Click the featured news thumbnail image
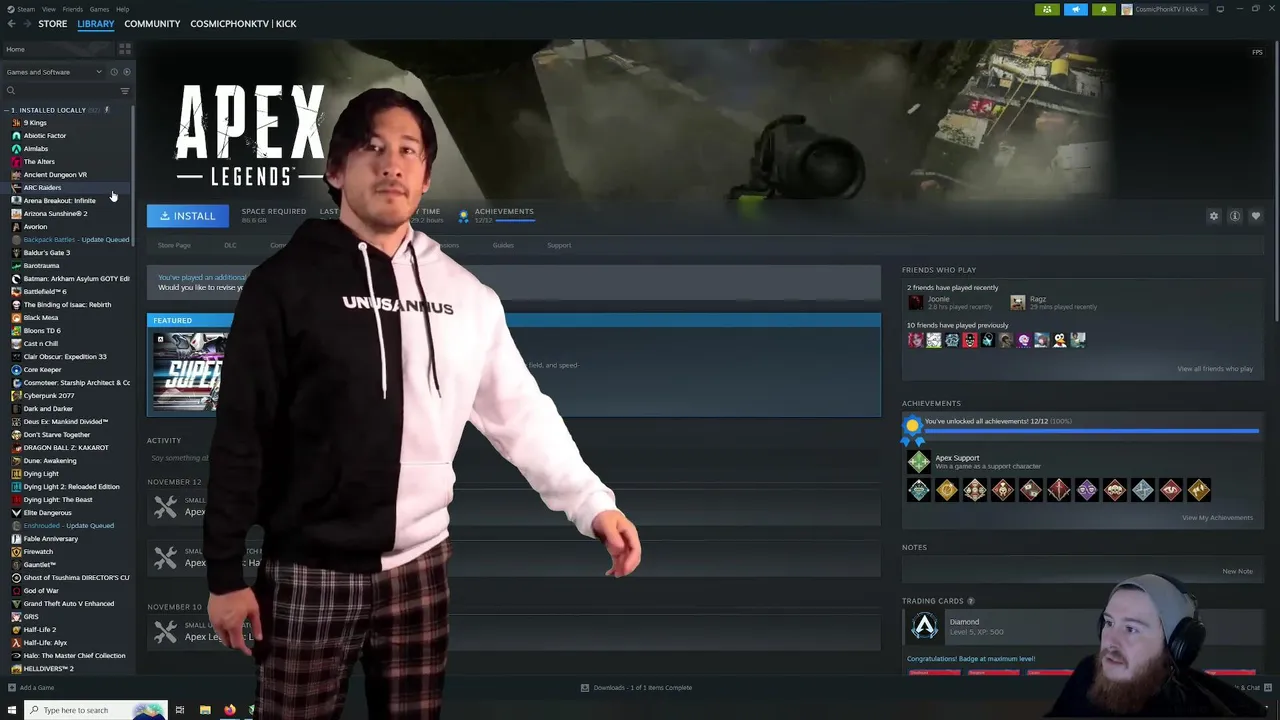The width and height of the screenshot is (1280, 720). 190,371
